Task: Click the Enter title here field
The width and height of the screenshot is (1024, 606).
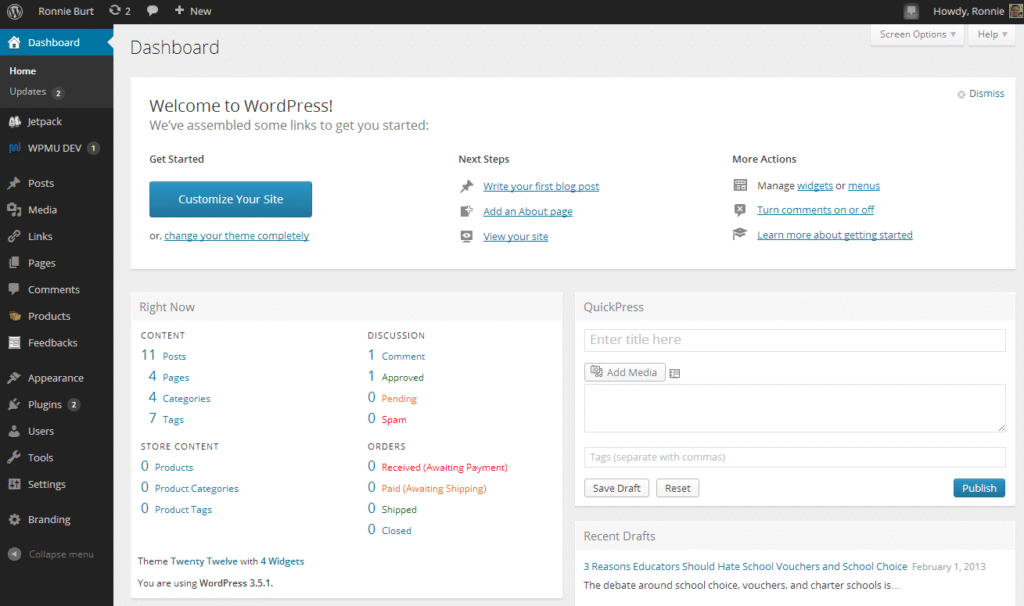Action: click(793, 340)
